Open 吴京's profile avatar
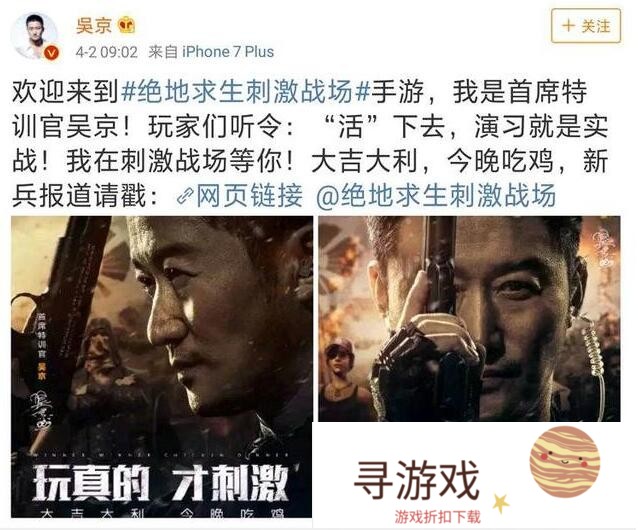The height and width of the screenshot is (530, 638). [x=36, y=35]
